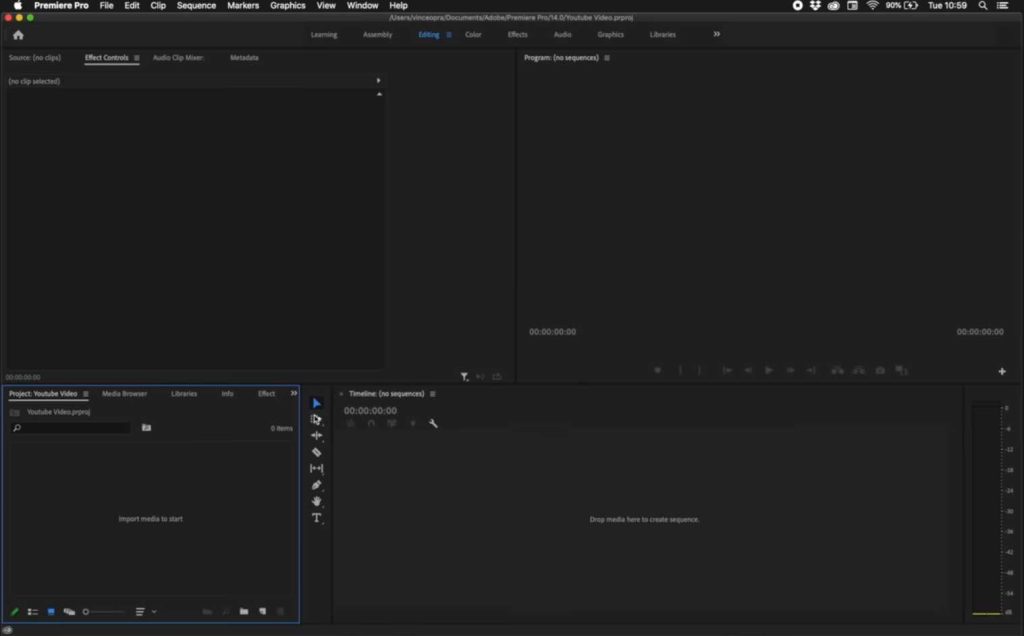Click the Add Marker button in Program monitor
The height and width of the screenshot is (636, 1024).
tap(658, 370)
